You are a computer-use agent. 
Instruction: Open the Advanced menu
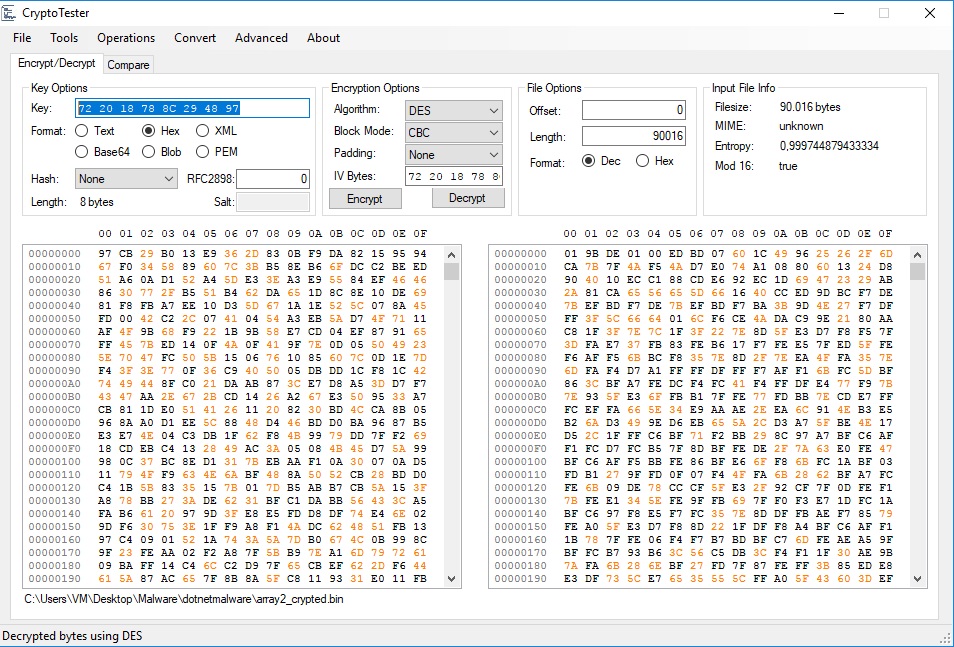pos(261,38)
